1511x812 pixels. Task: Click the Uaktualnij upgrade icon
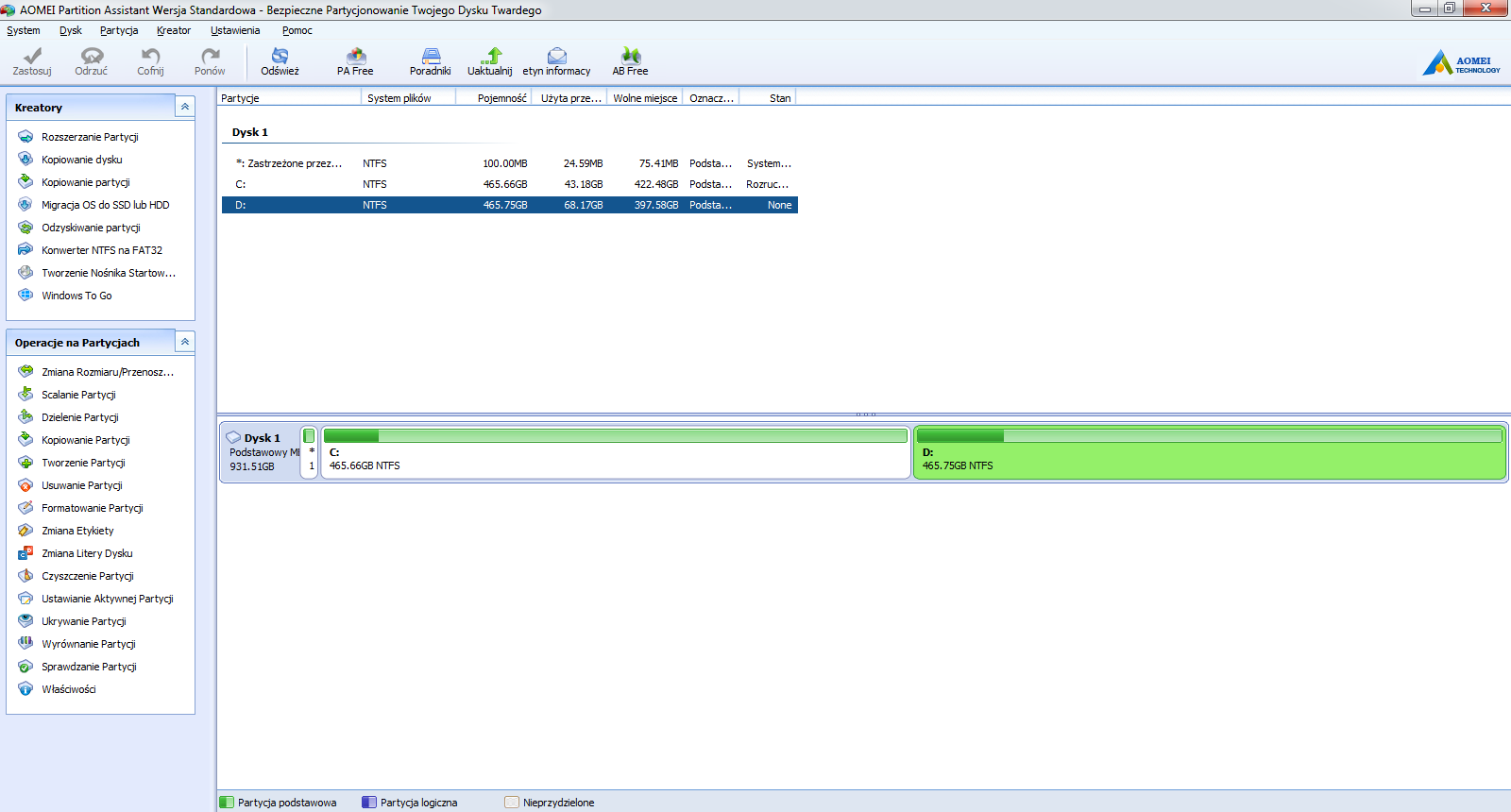(490, 56)
